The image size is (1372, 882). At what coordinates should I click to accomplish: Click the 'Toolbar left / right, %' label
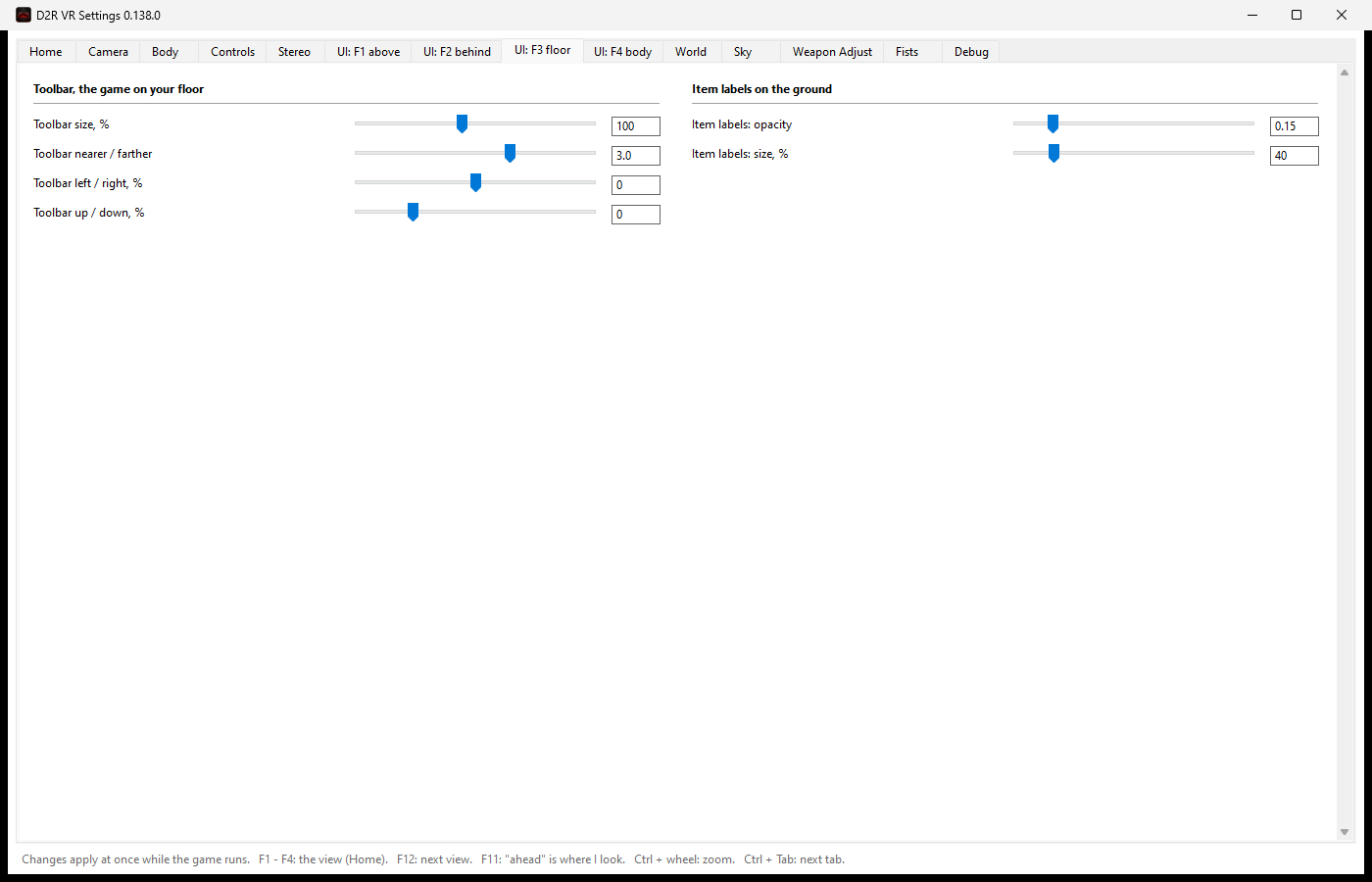pyautogui.click(x=88, y=183)
